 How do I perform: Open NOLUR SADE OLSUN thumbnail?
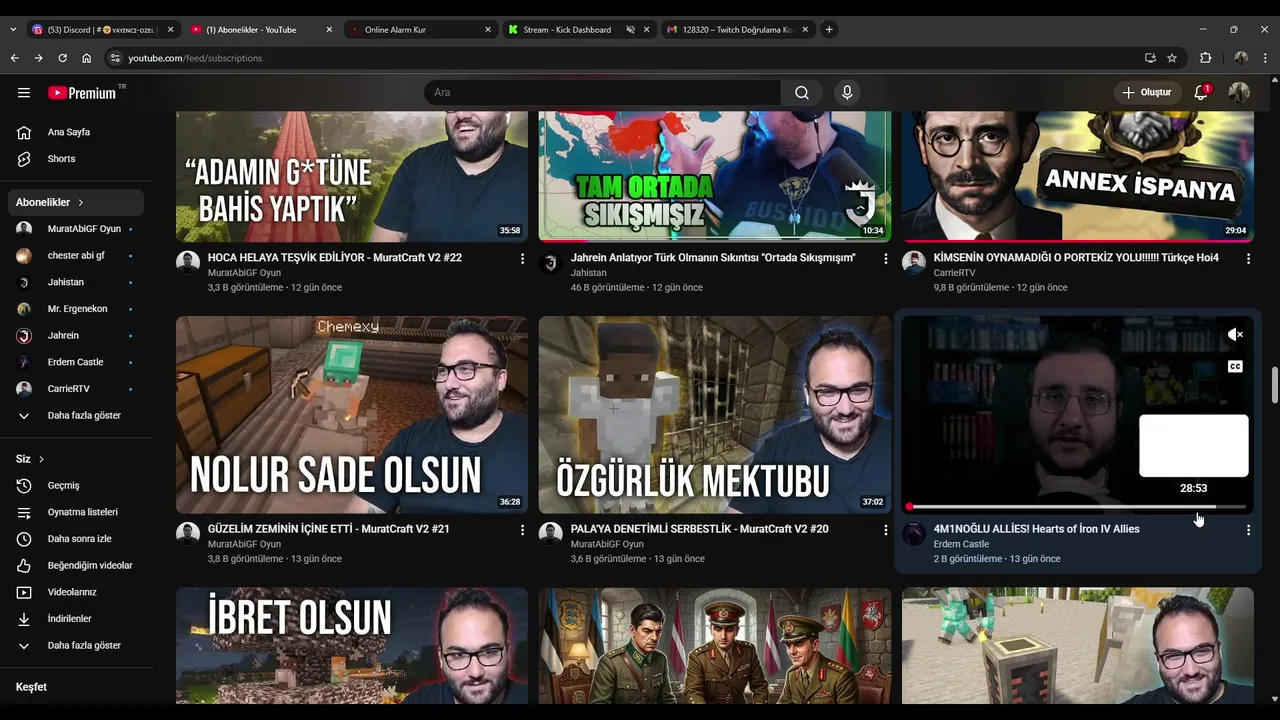pyautogui.click(x=352, y=415)
